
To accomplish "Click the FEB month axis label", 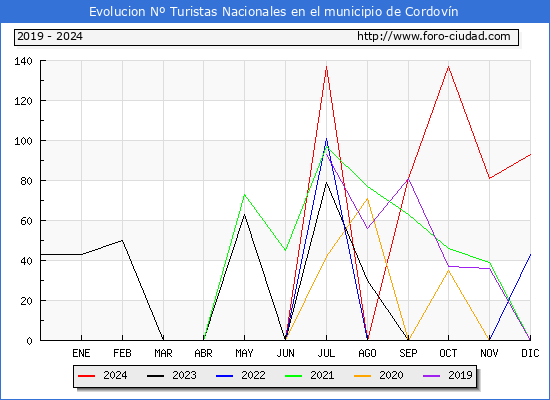I will (x=122, y=353).
